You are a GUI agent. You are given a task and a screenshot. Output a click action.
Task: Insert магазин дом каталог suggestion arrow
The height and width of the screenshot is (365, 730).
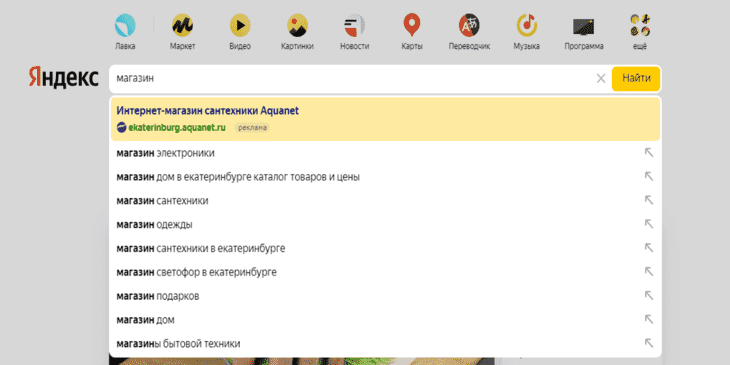(x=649, y=176)
